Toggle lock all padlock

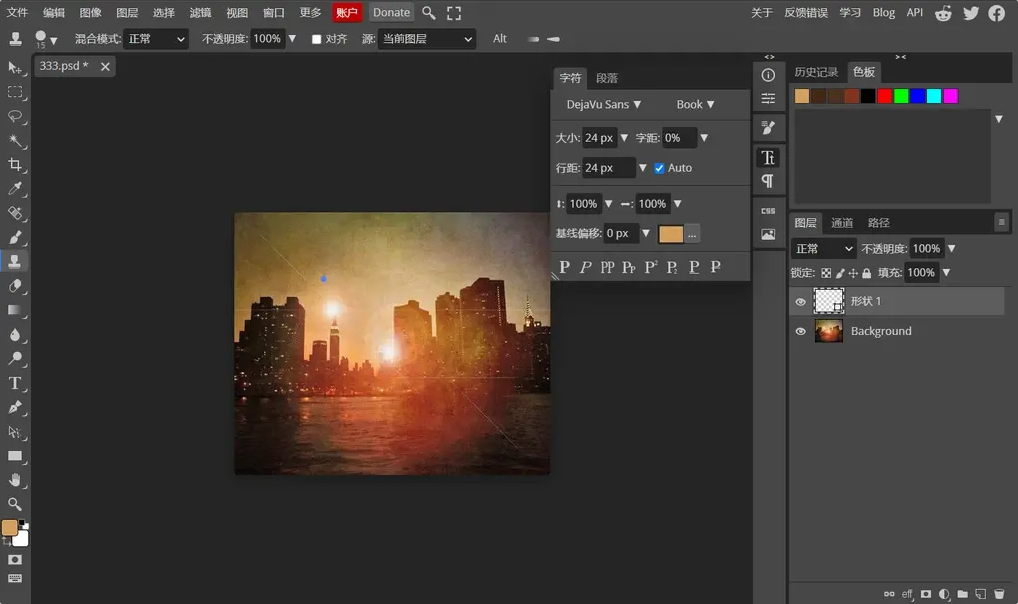tap(866, 273)
